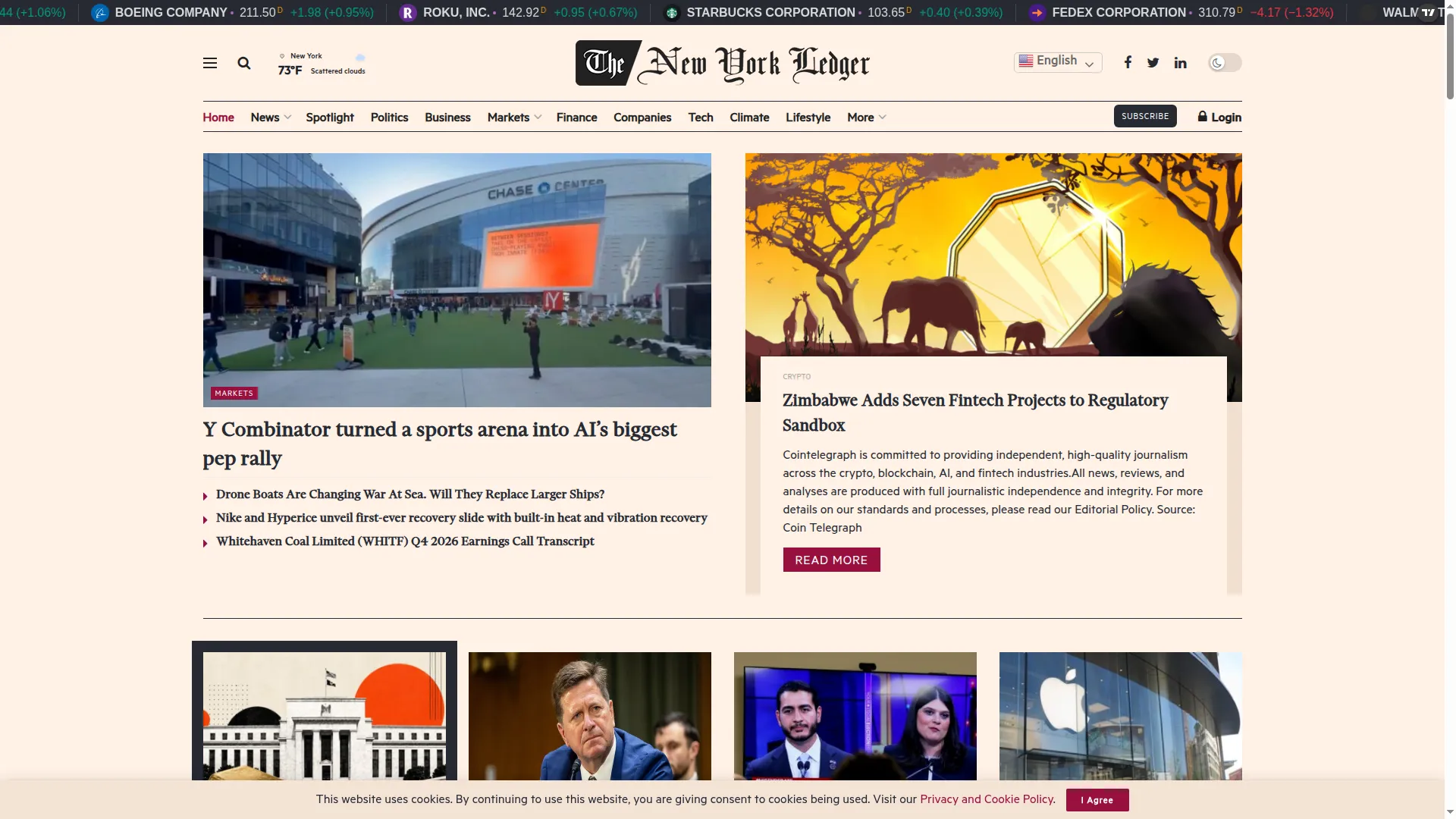The width and height of the screenshot is (1456, 819).
Task: Open the search magnifier icon
Action: click(x=244, y=63)
